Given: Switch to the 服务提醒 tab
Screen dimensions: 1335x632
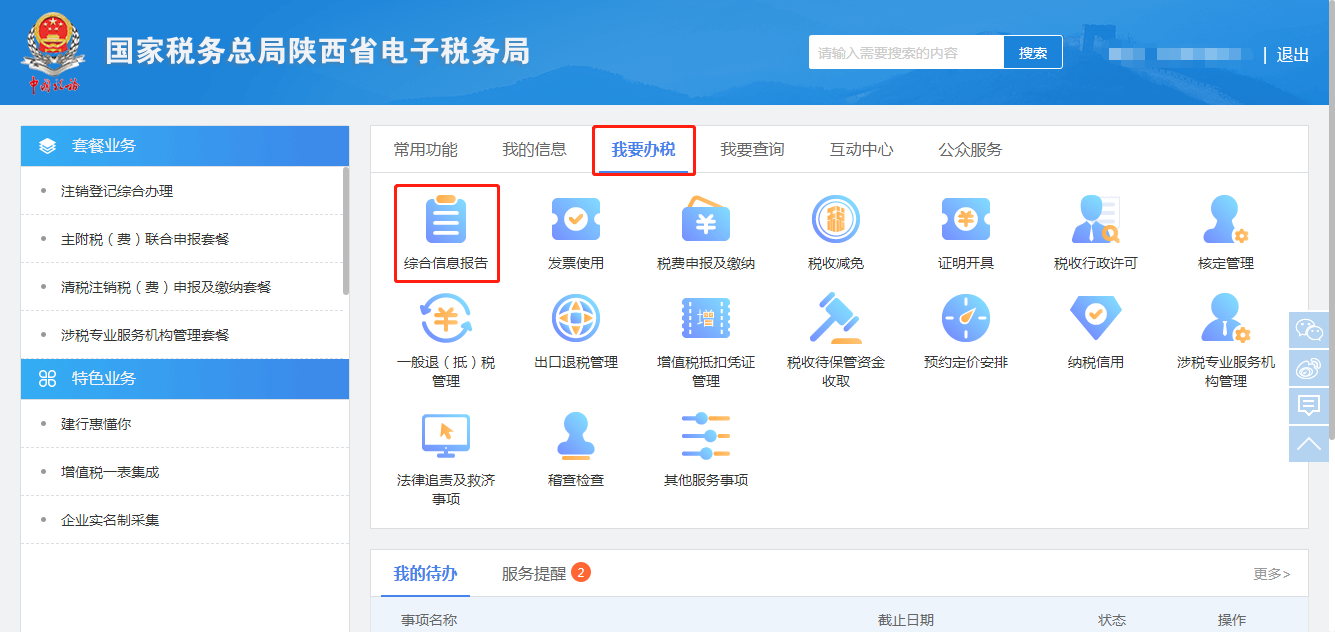Looking at the screenshot, I should pyautogui.click(x=534, y=574).
